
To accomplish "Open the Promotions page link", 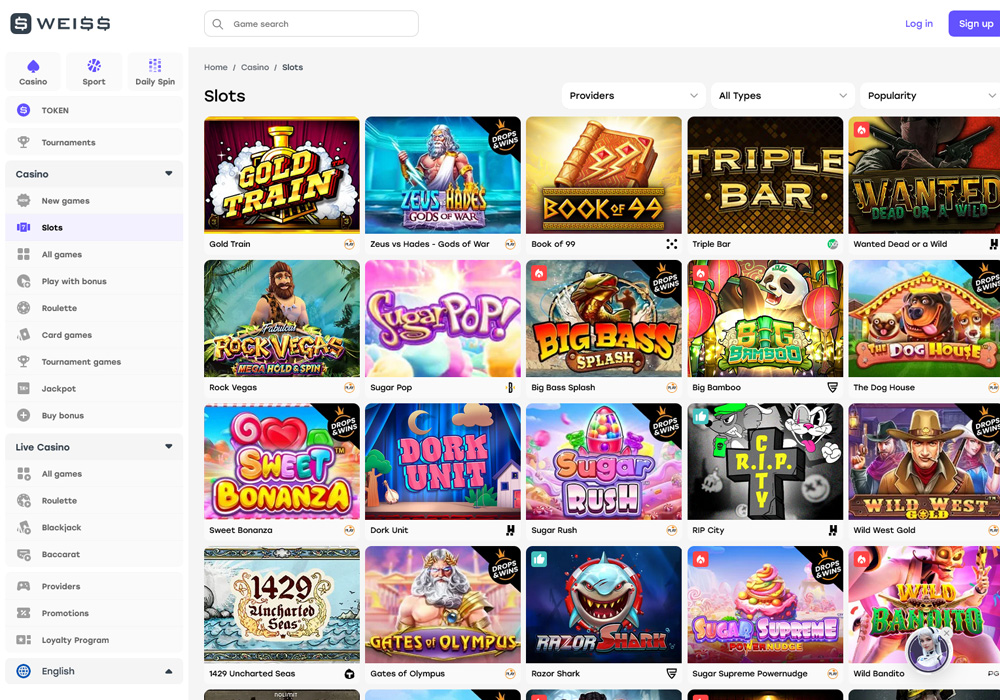I will (94, 613).
